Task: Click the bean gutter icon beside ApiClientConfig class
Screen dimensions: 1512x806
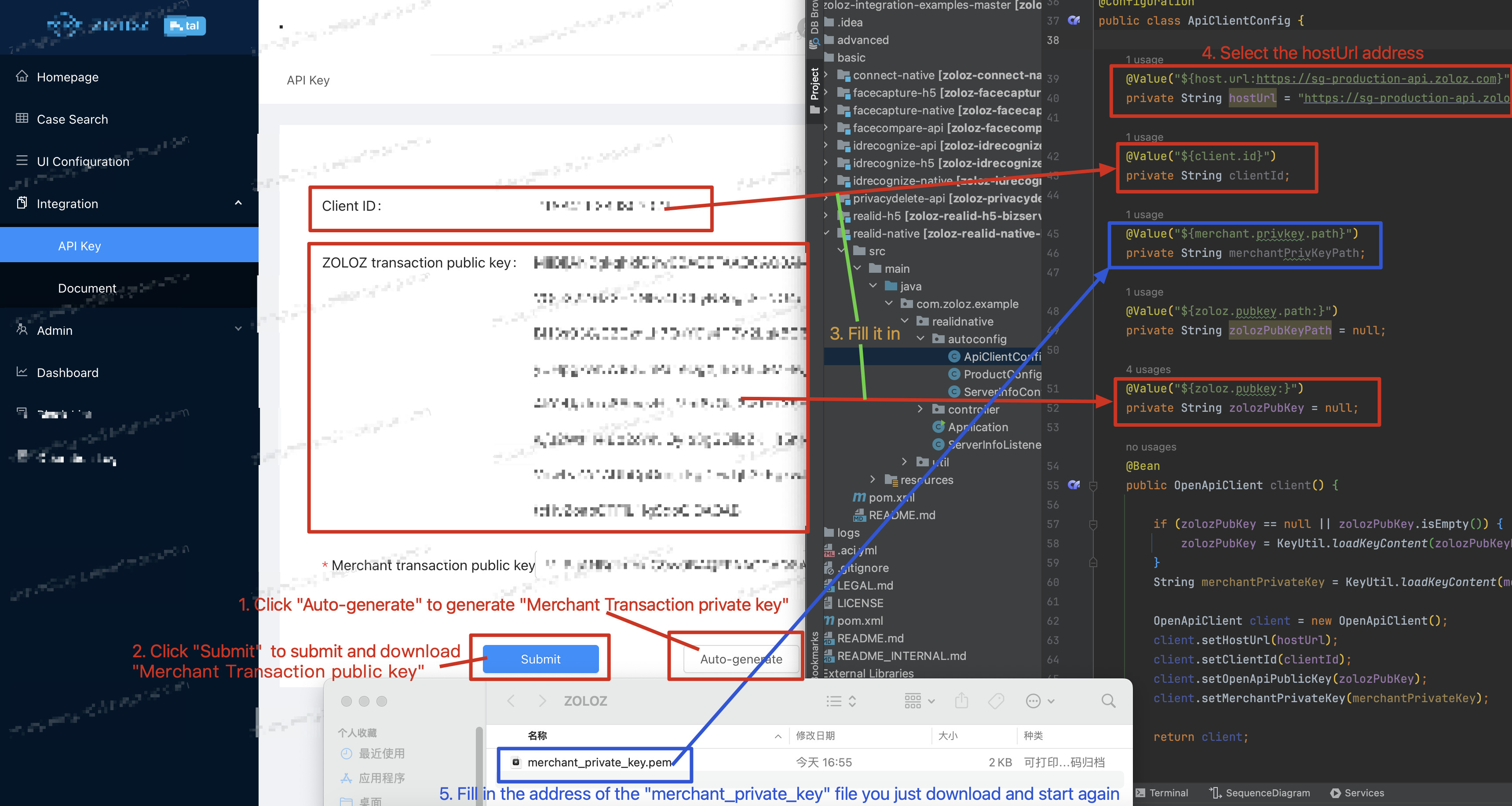Action: 1074,21
